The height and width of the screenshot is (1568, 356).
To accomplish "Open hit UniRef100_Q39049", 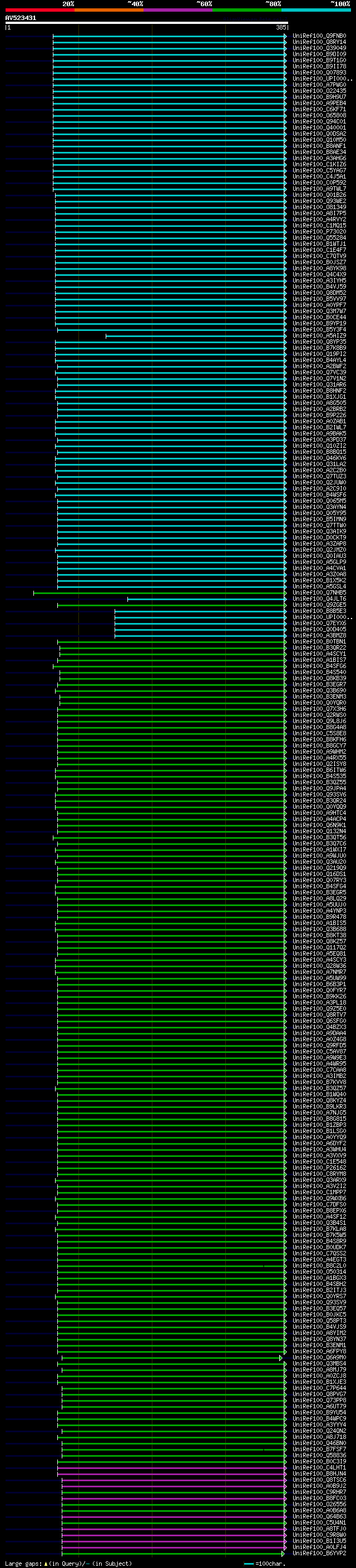I will tap(319, 48).
